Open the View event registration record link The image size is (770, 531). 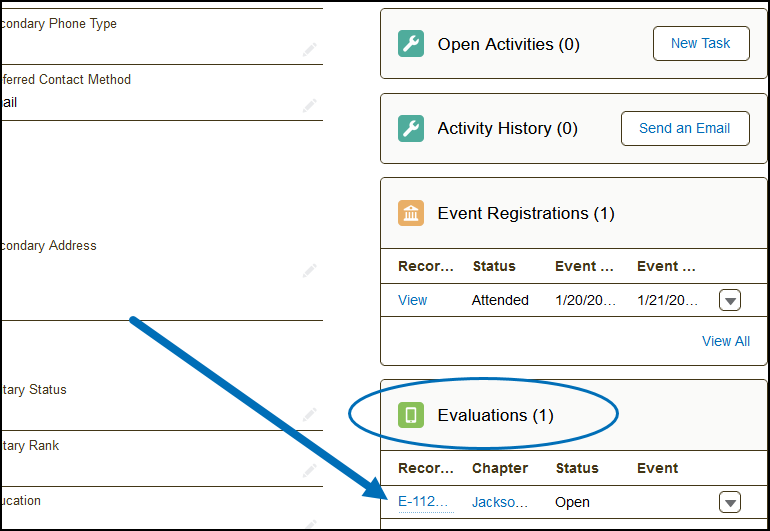(412, 300)
